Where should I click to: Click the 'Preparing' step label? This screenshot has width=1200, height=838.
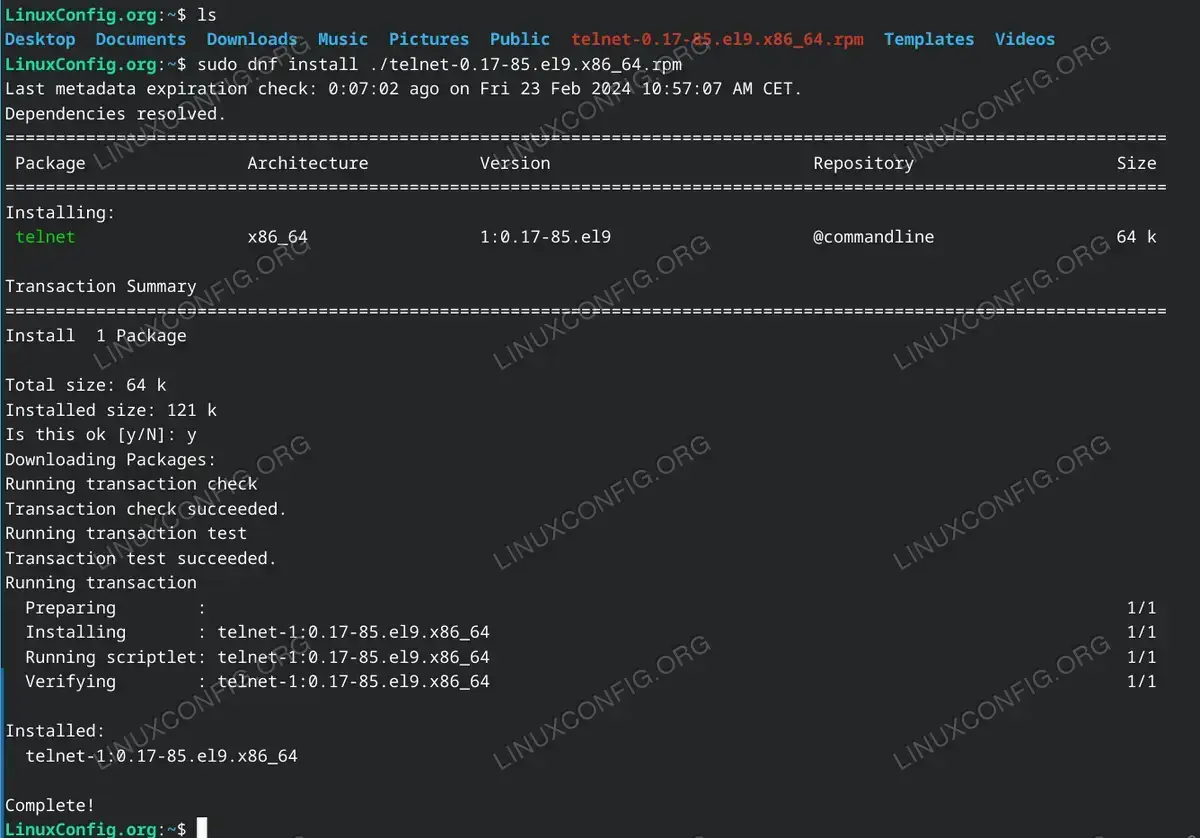pos(70,608)
